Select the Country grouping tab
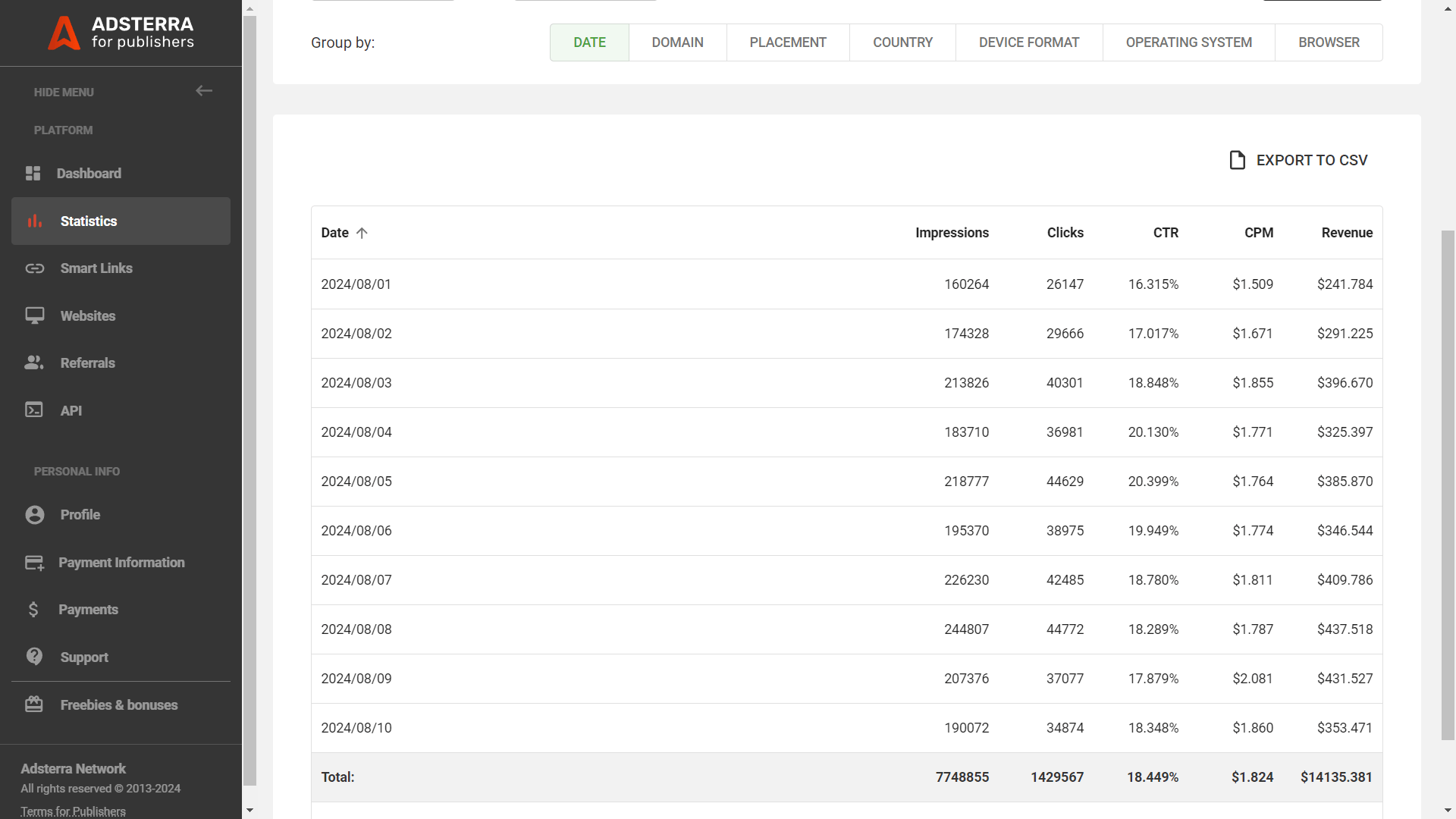Screen dimensions: 1456x819 [902, 42]
